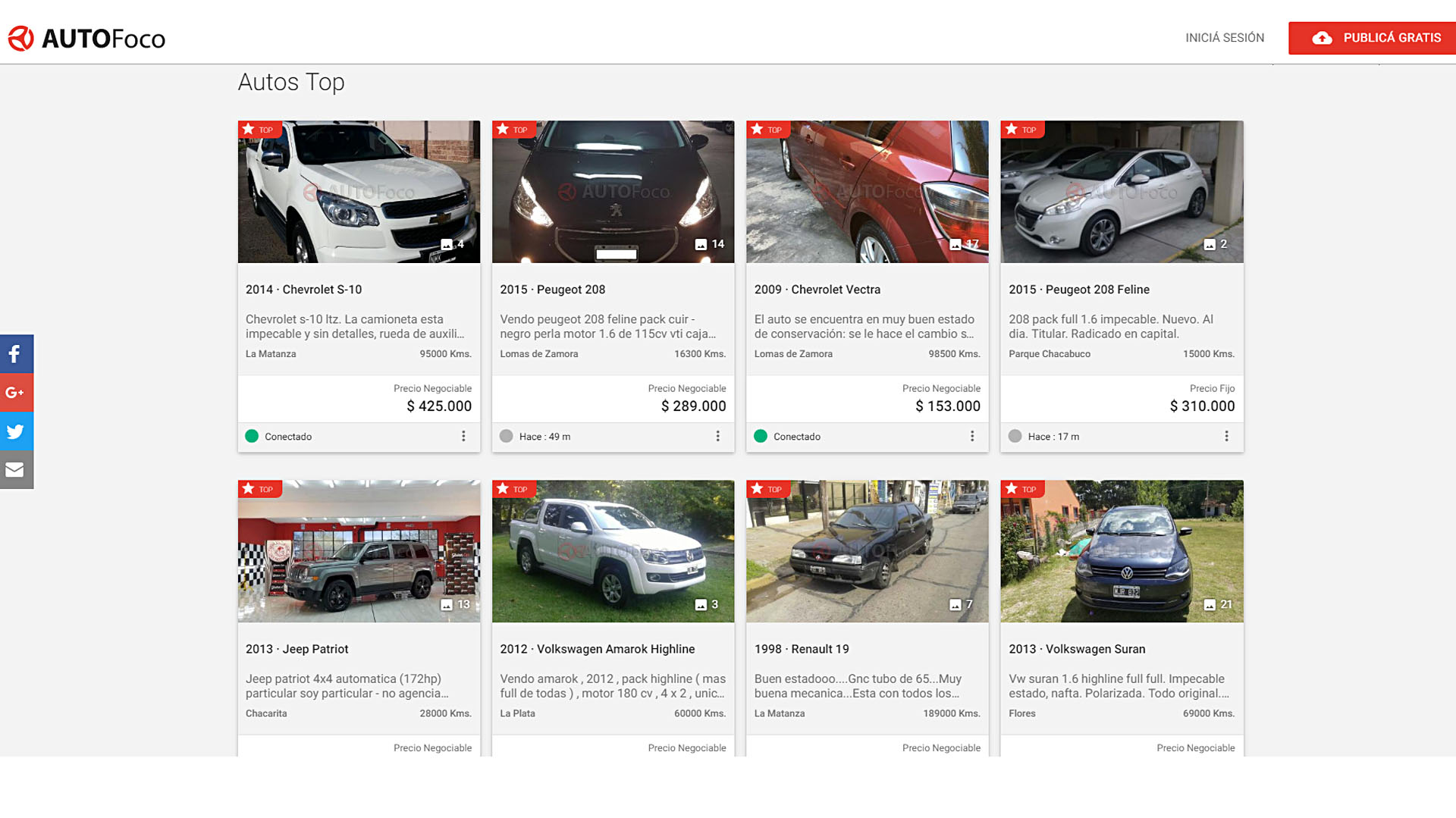This screenshot has height=818, width=1456.
Task: Click photo count 17 icon on Chevrolet Vectra
Action: point(965,244)
